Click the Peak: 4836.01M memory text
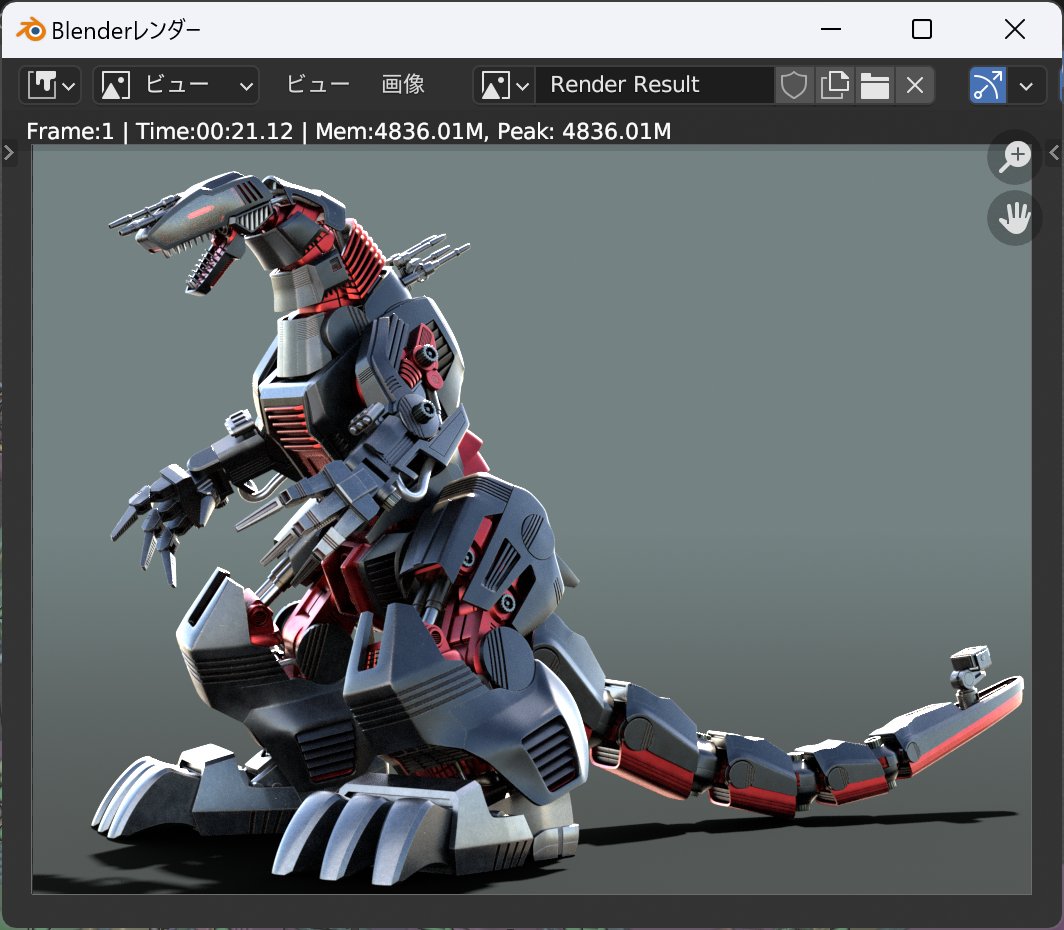The height and width of the screenshot is (930, 1064). point(584,132)
